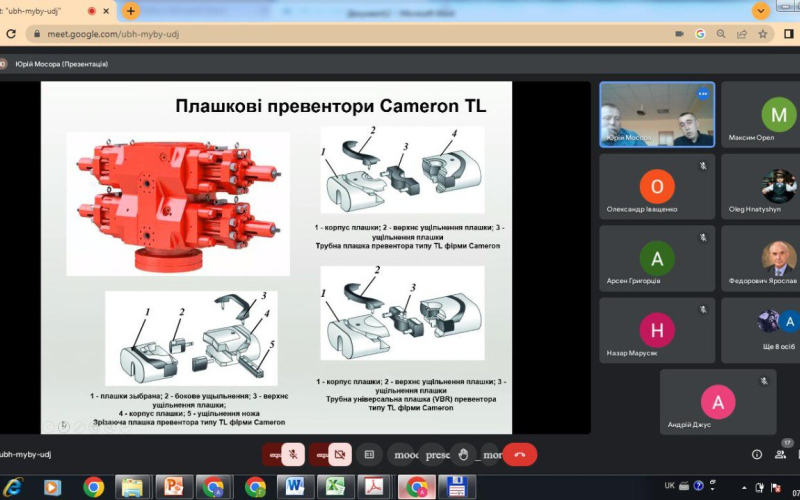Bookmark this page with the star icon
This screenshot has height=500, width=800.
coord(763,34)
